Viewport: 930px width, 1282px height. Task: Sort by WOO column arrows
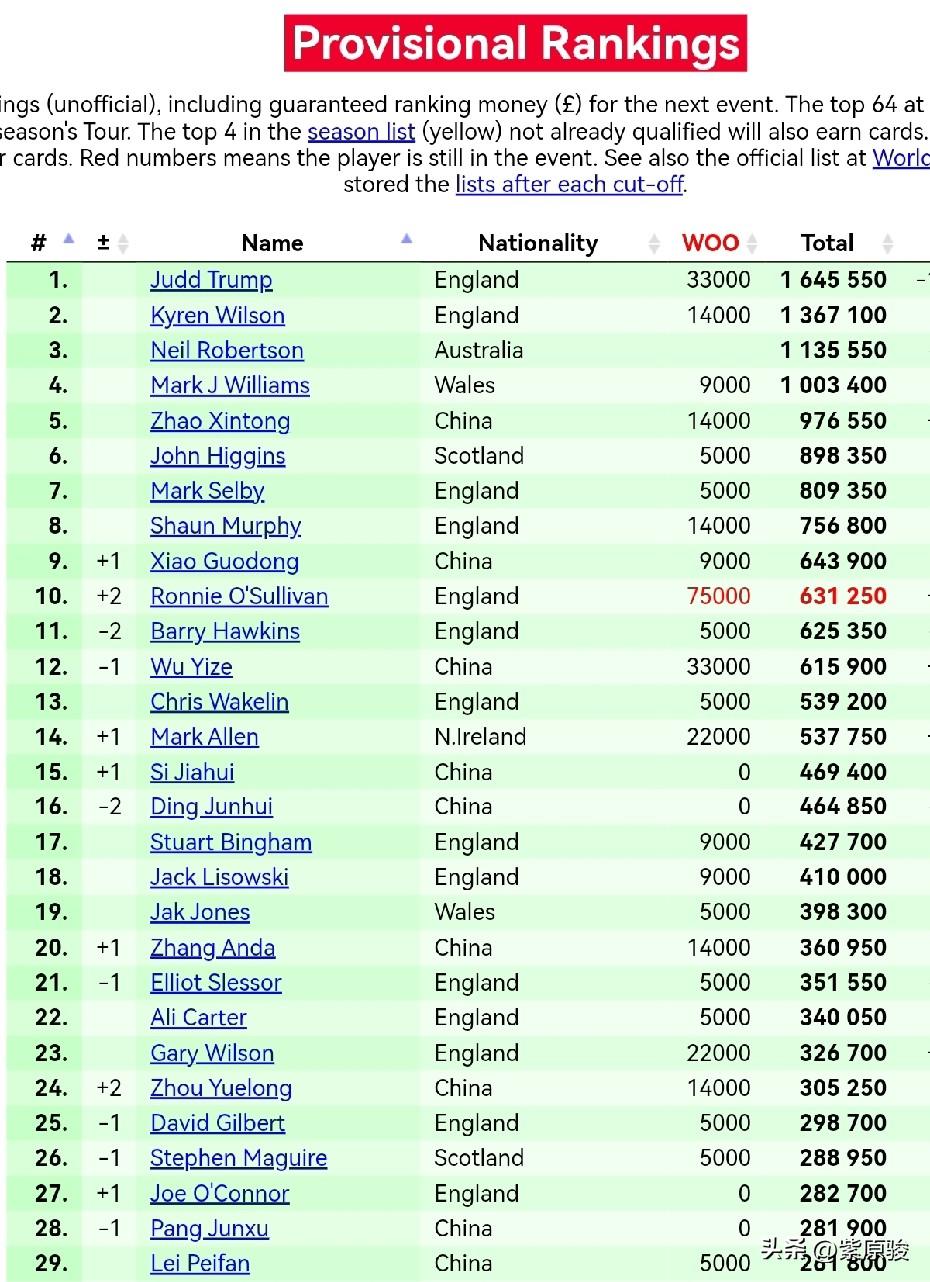pos(752,243)
